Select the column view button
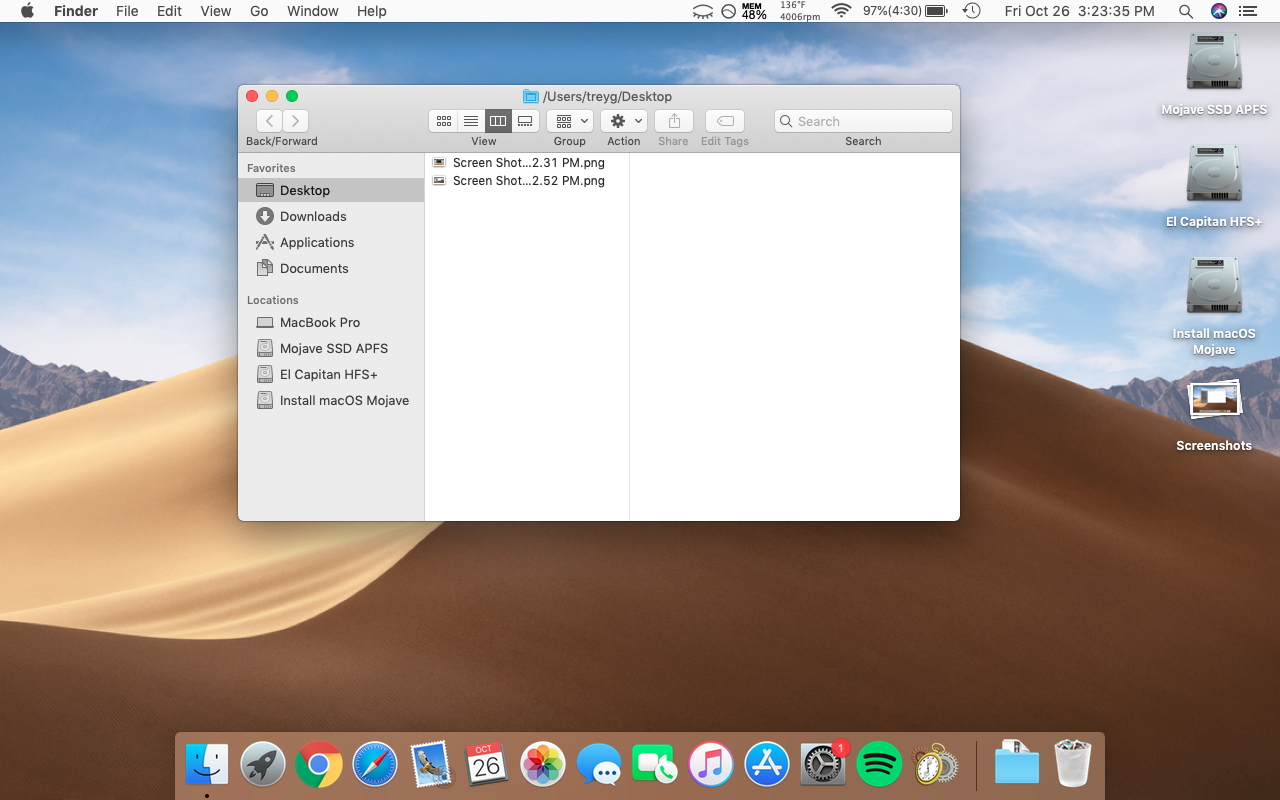The width and height of the screenshot is (1280, 800). tap(498, 121)
